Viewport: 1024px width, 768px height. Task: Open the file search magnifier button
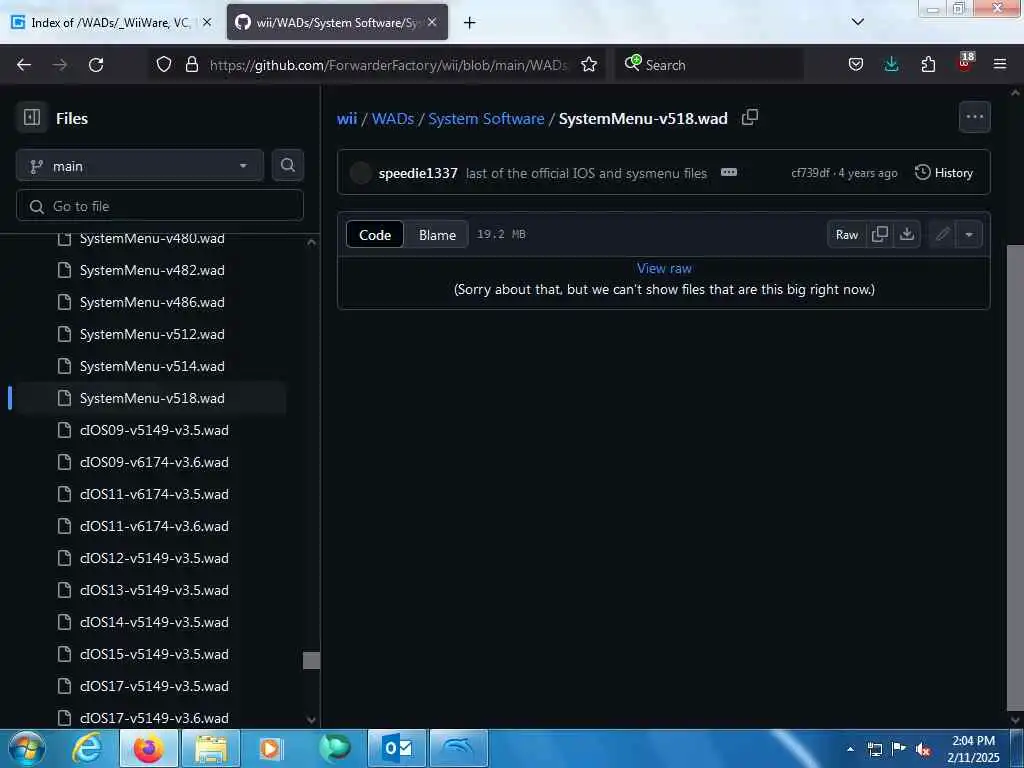click(x=288, y=165)
